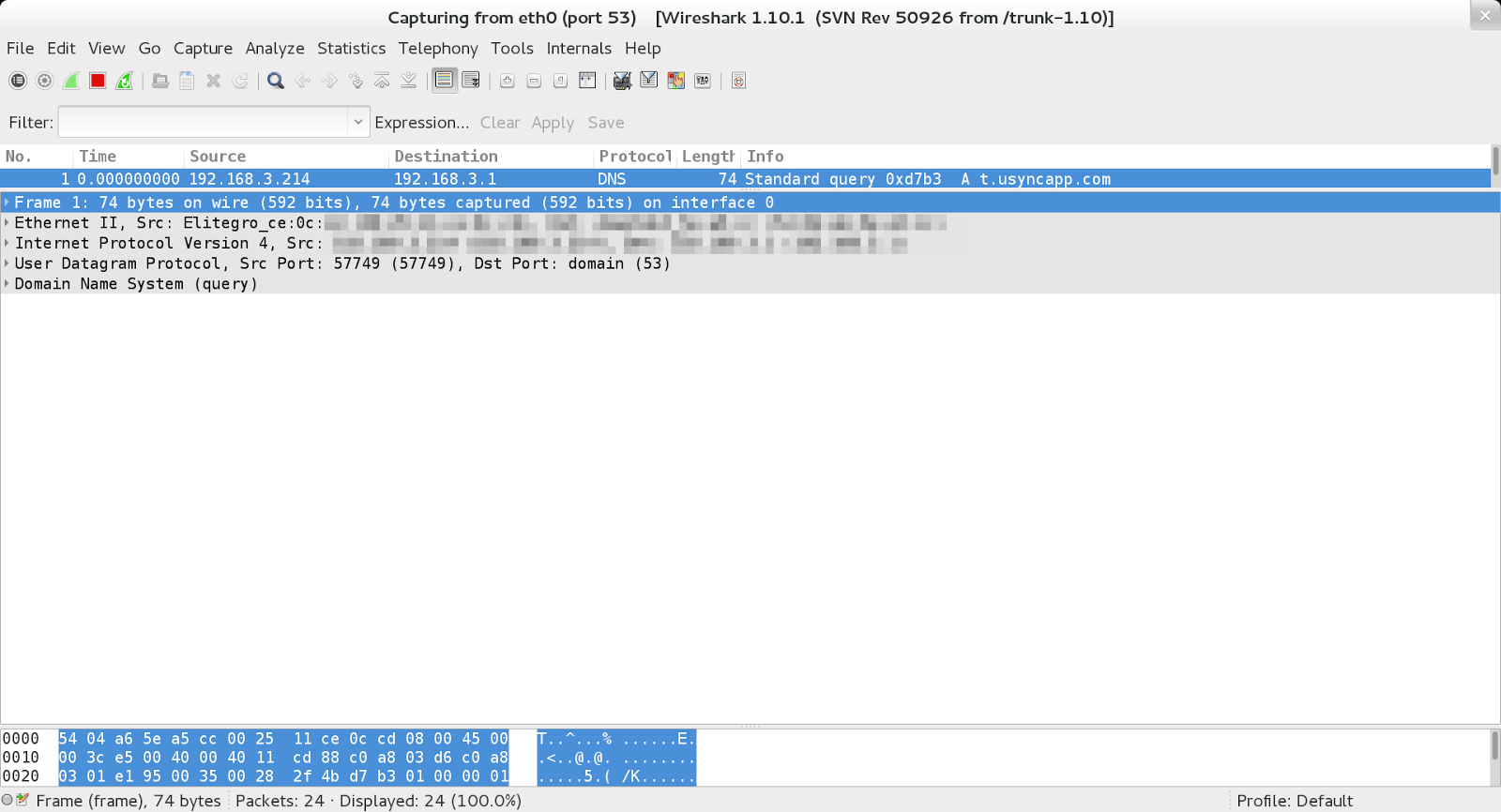Image resolution: width=1501 pixels, height=812 pixels.
Task: Open the File menu
Action: click(x=21, y=48)
